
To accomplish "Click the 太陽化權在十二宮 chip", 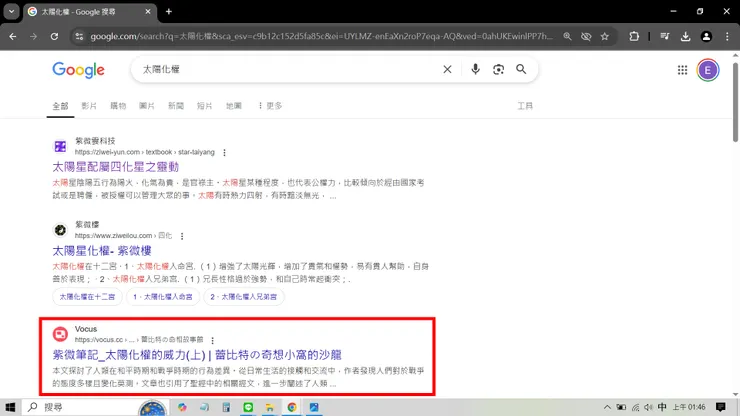I will [x=87, y=297].
